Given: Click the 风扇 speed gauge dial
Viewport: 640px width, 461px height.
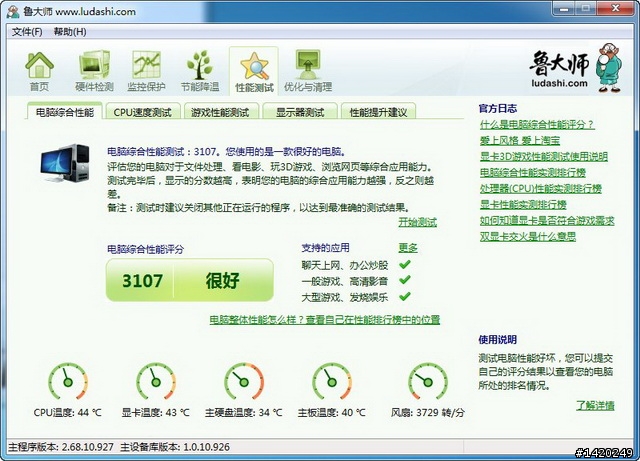Looking at the screenshot, I should (428, 382).
